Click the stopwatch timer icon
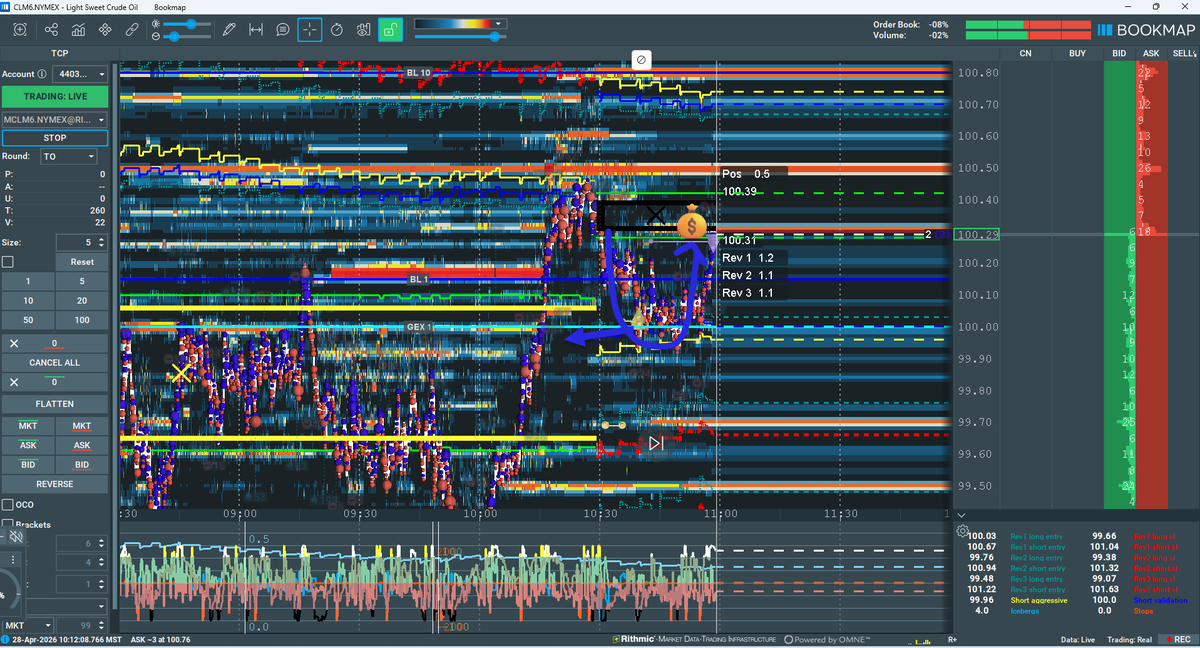1200x648 pixels. coord(337,30)
